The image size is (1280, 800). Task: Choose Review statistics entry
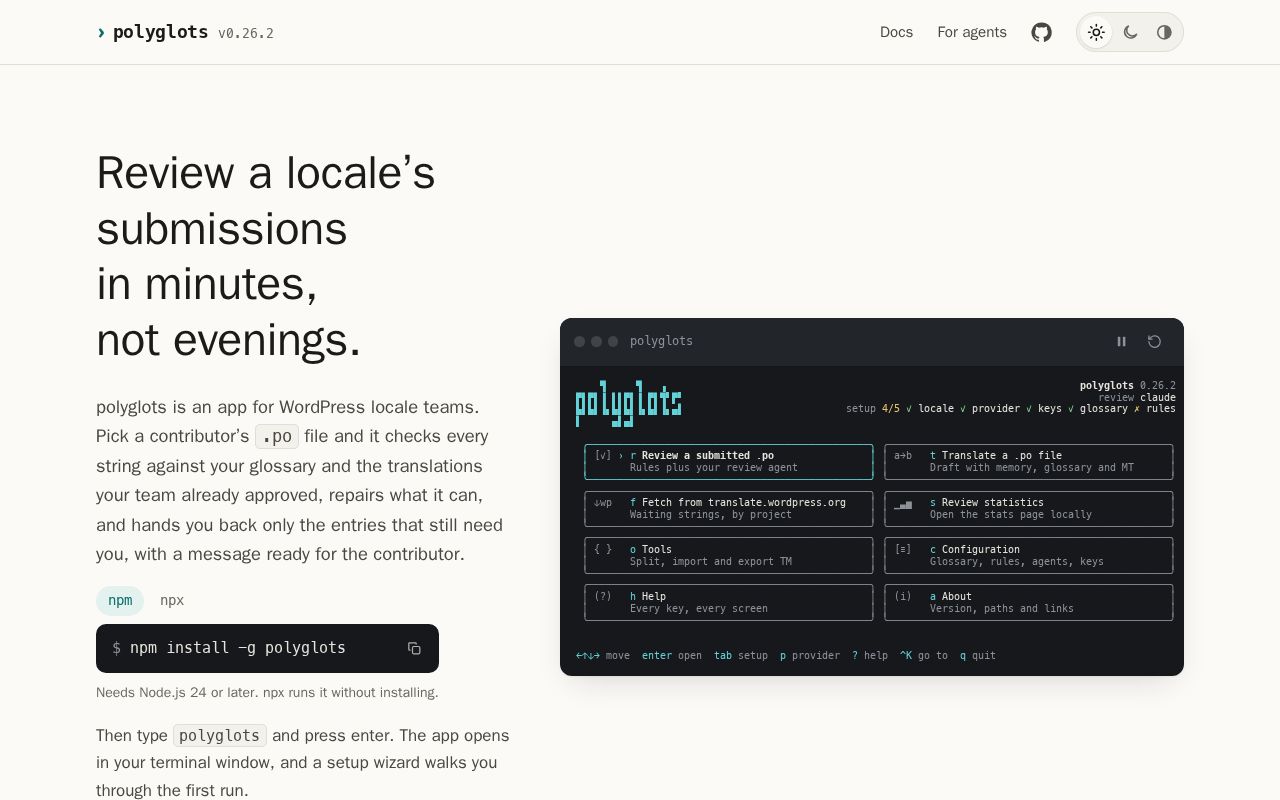(1029, 509)
